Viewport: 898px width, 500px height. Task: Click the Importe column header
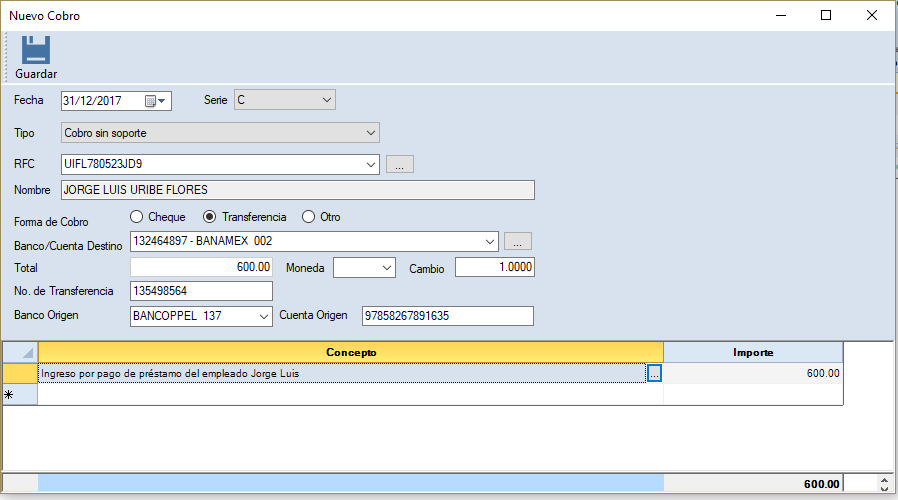pos(752,352)
